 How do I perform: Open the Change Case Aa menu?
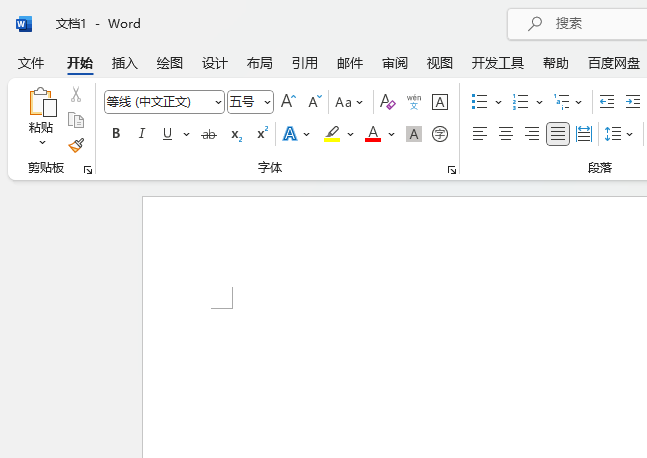coord(349,102)
